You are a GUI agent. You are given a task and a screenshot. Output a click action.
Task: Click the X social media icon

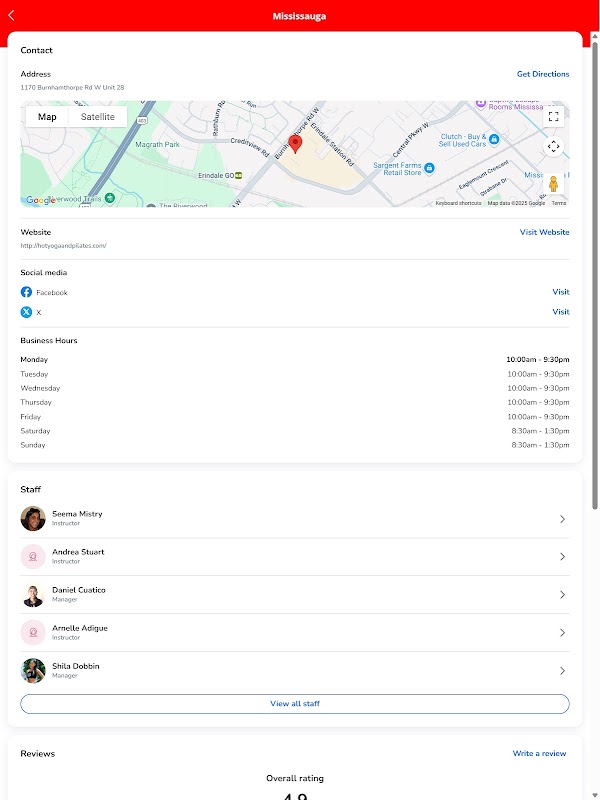pos(26,312)
